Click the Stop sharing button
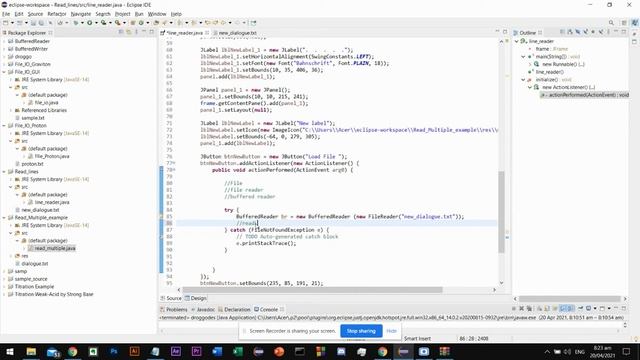640x360 pixels. [361, 331]
